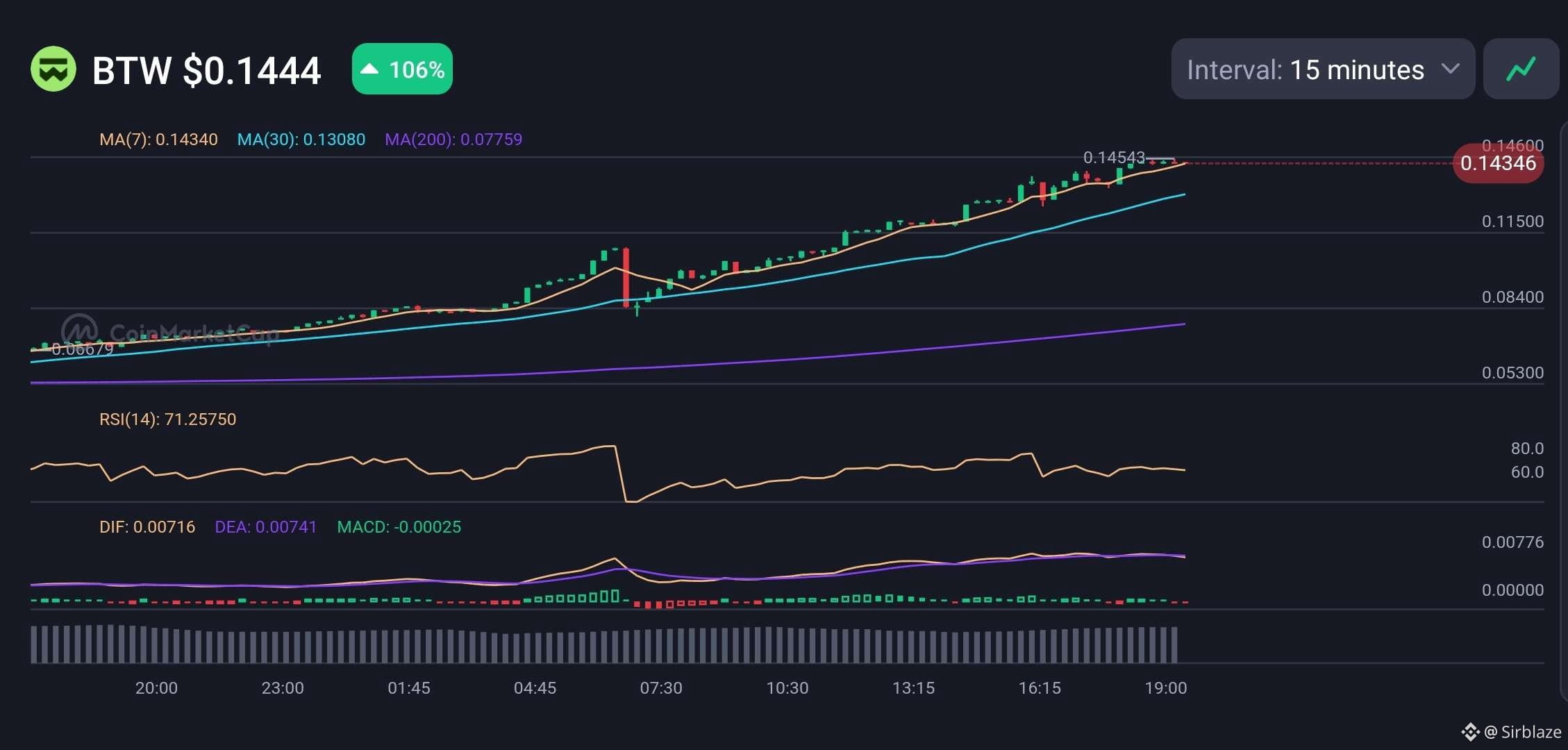The height and width of the screenshot is (750, 1568).
Task: Click the RSI(14): 71.25750 label
Action: 168,419
